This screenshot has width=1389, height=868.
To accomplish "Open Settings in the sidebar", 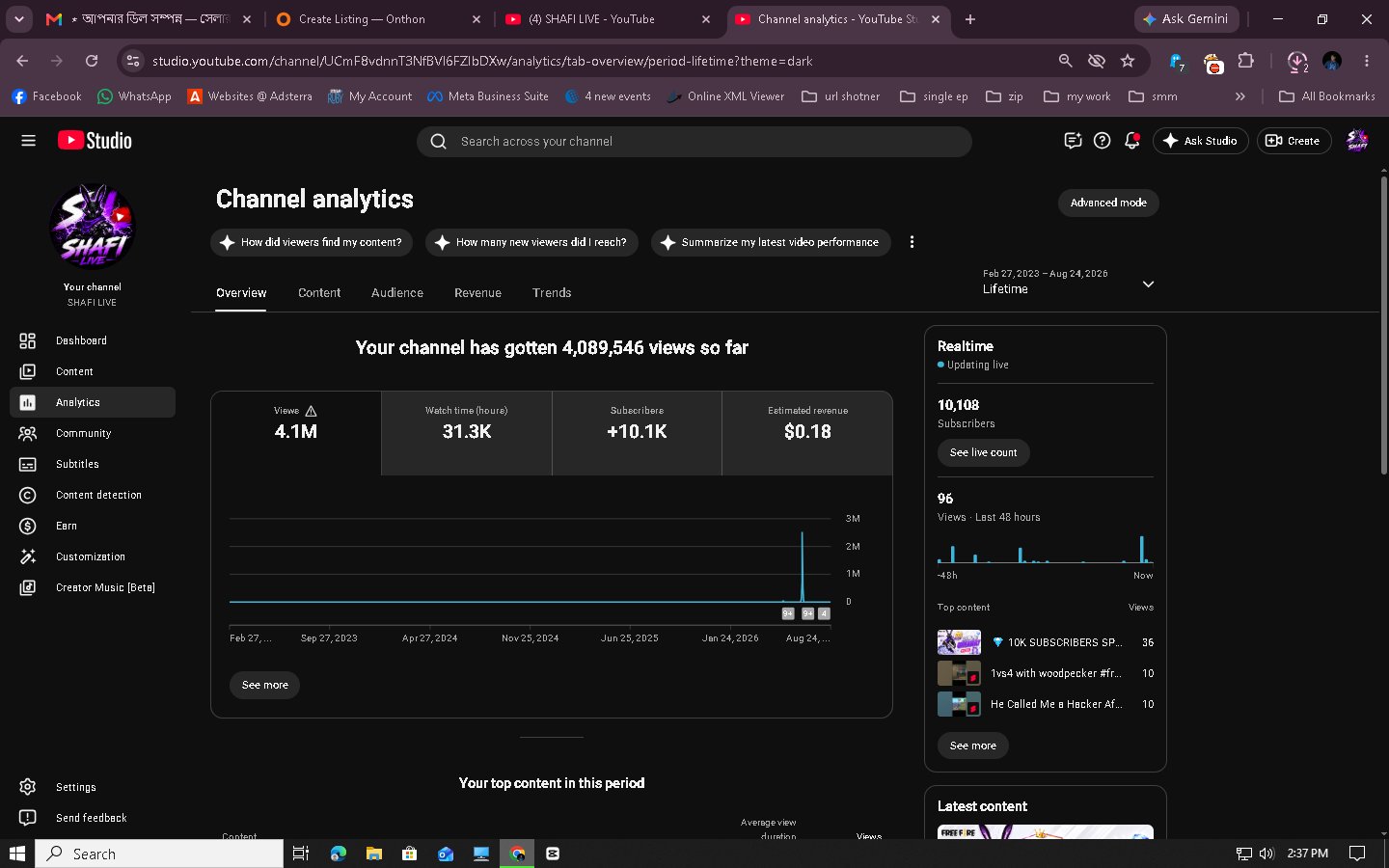I will (x=93, y=787).
